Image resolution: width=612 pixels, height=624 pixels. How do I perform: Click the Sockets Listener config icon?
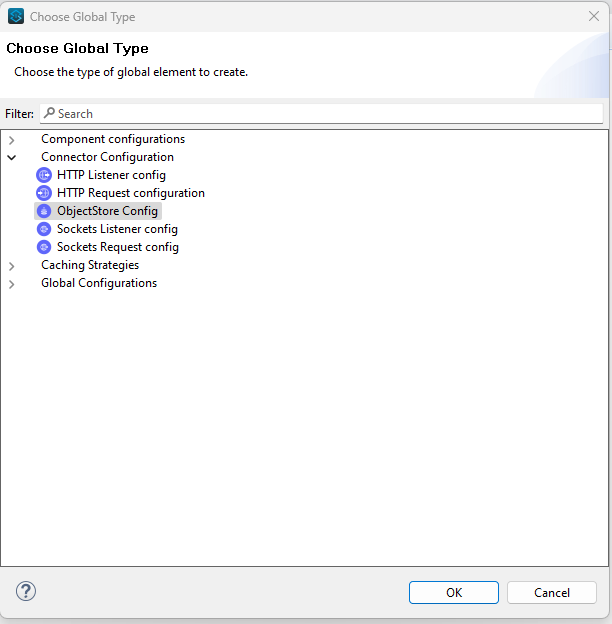[x=43, y=229]
